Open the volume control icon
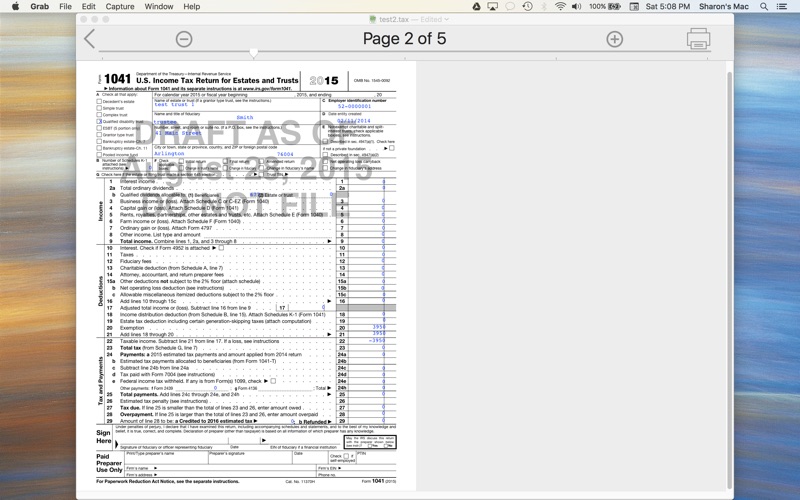 577,6
